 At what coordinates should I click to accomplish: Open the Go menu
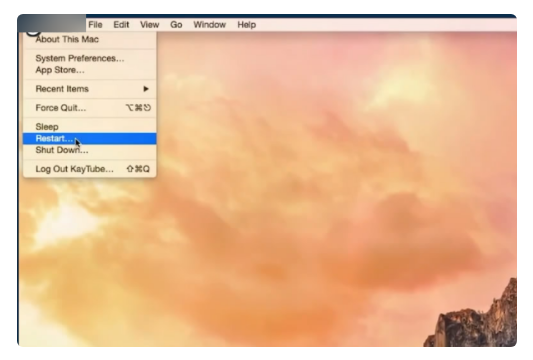(x=176, y=25)
